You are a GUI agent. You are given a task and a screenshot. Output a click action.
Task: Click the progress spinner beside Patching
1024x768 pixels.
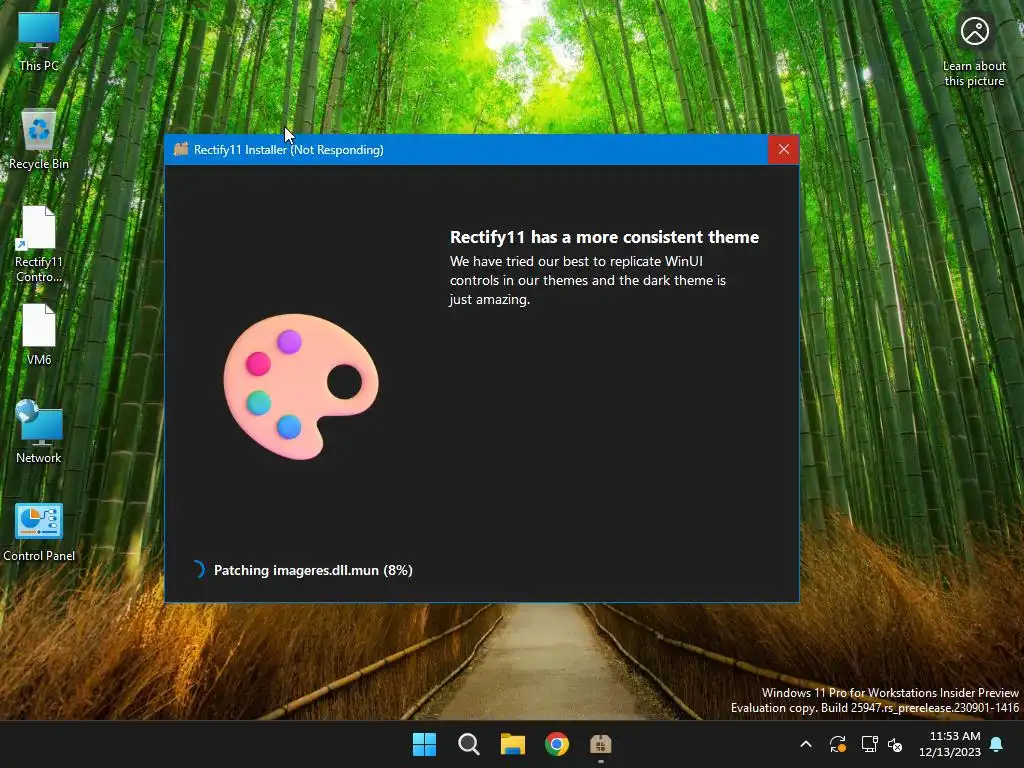pos(198,569)
